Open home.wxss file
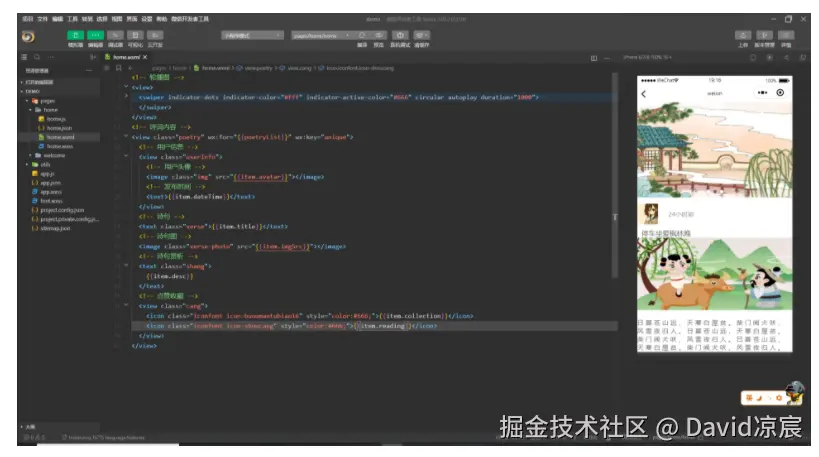 pyautogui.click(x=58, y=146)
